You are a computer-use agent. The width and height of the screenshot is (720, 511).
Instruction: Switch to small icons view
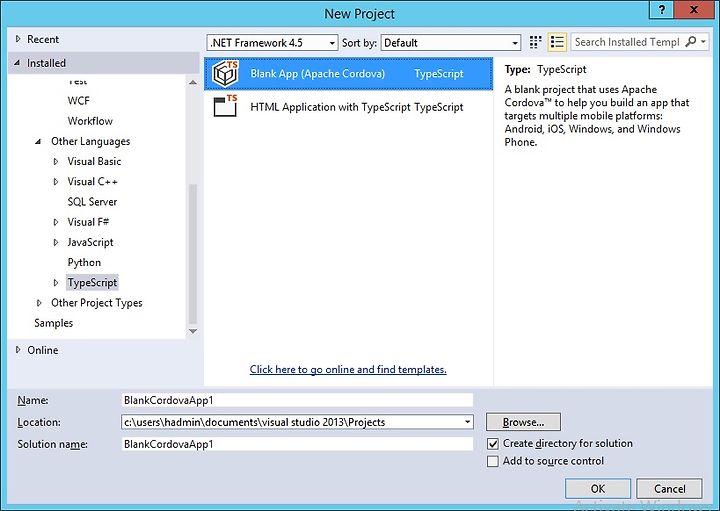click(x=535, y=42)
